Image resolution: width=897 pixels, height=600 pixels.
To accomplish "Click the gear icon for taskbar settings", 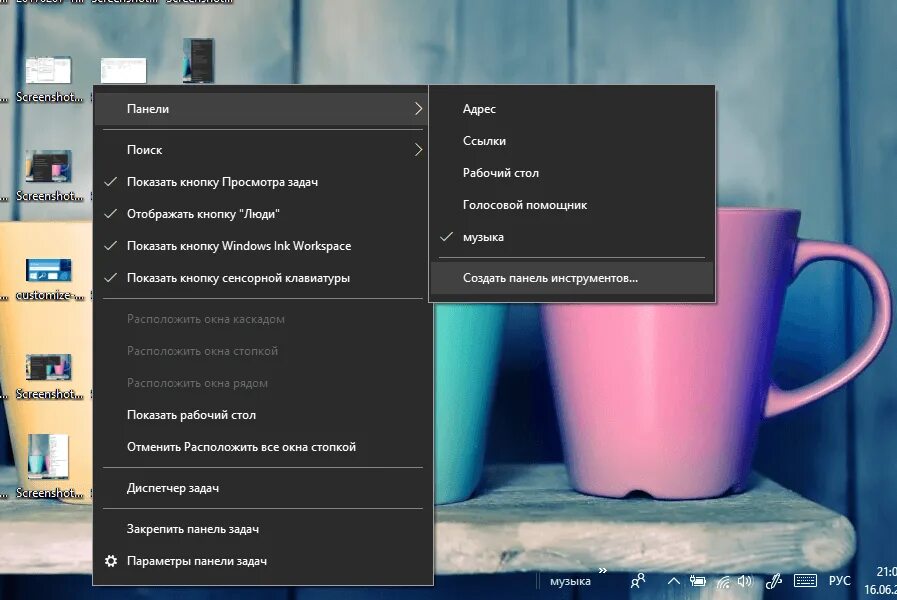I will pyautogui.click(x=111, y=561).
